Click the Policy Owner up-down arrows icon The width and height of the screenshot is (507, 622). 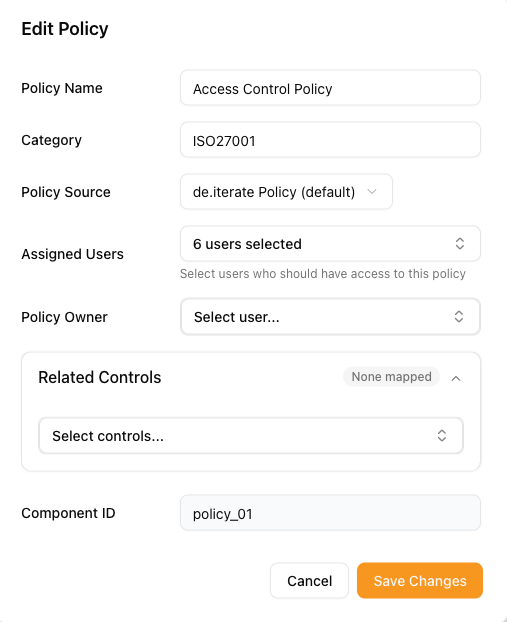click(459, 317)
